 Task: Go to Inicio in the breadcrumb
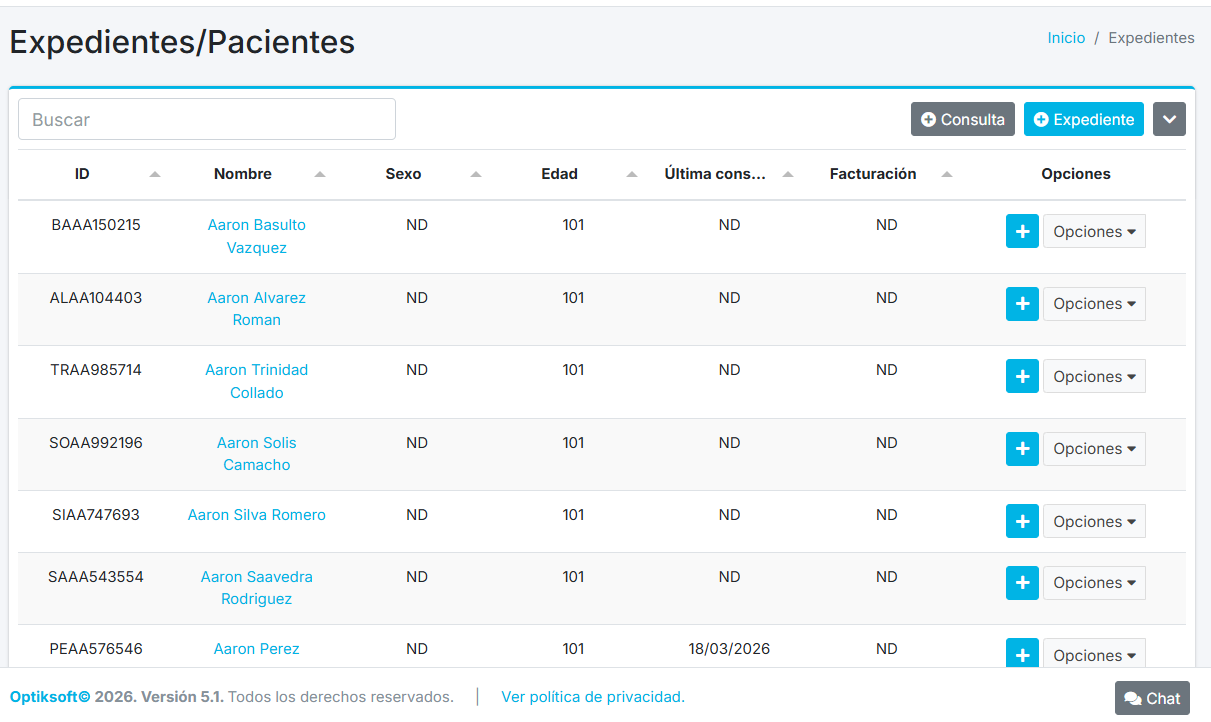[1066, 38]
